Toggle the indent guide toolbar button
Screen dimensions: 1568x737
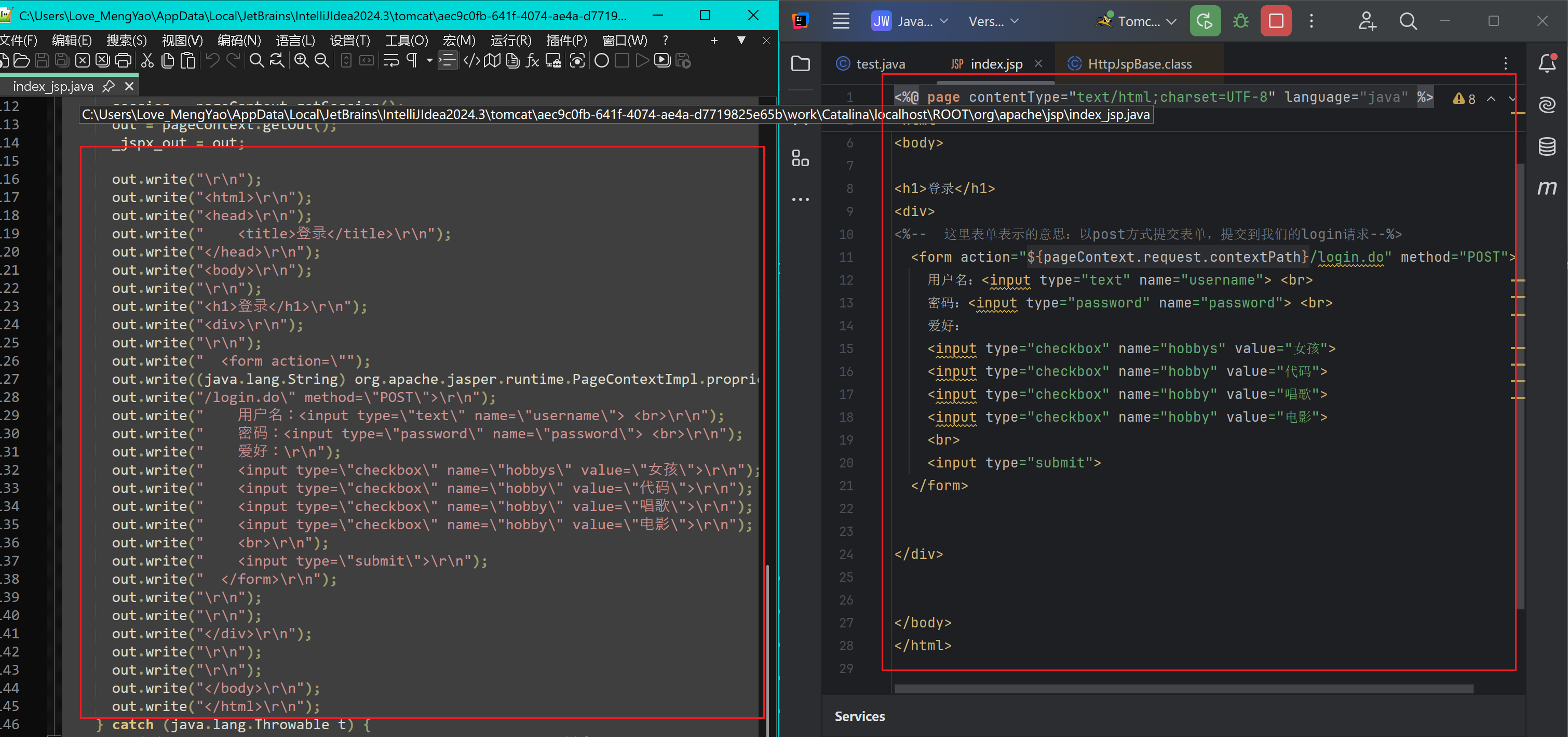(x=448, y=60)
